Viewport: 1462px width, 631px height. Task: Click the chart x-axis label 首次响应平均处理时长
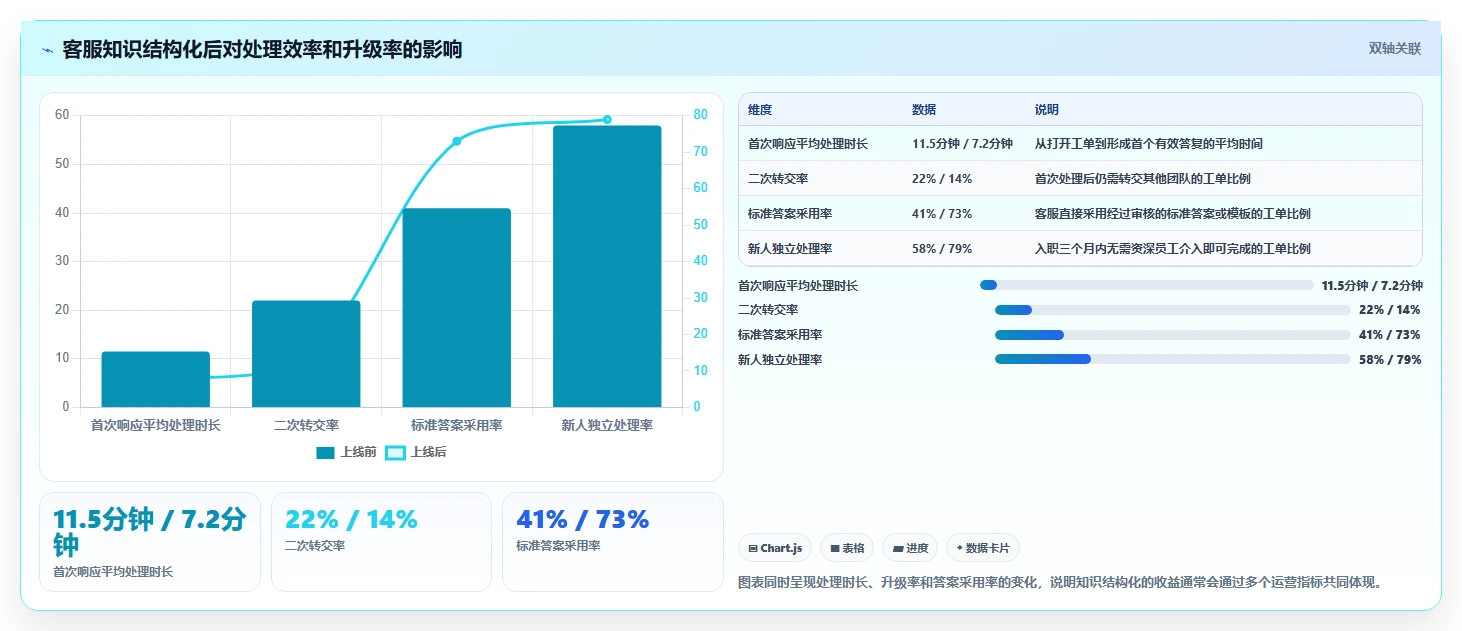[x=156, y=425]
